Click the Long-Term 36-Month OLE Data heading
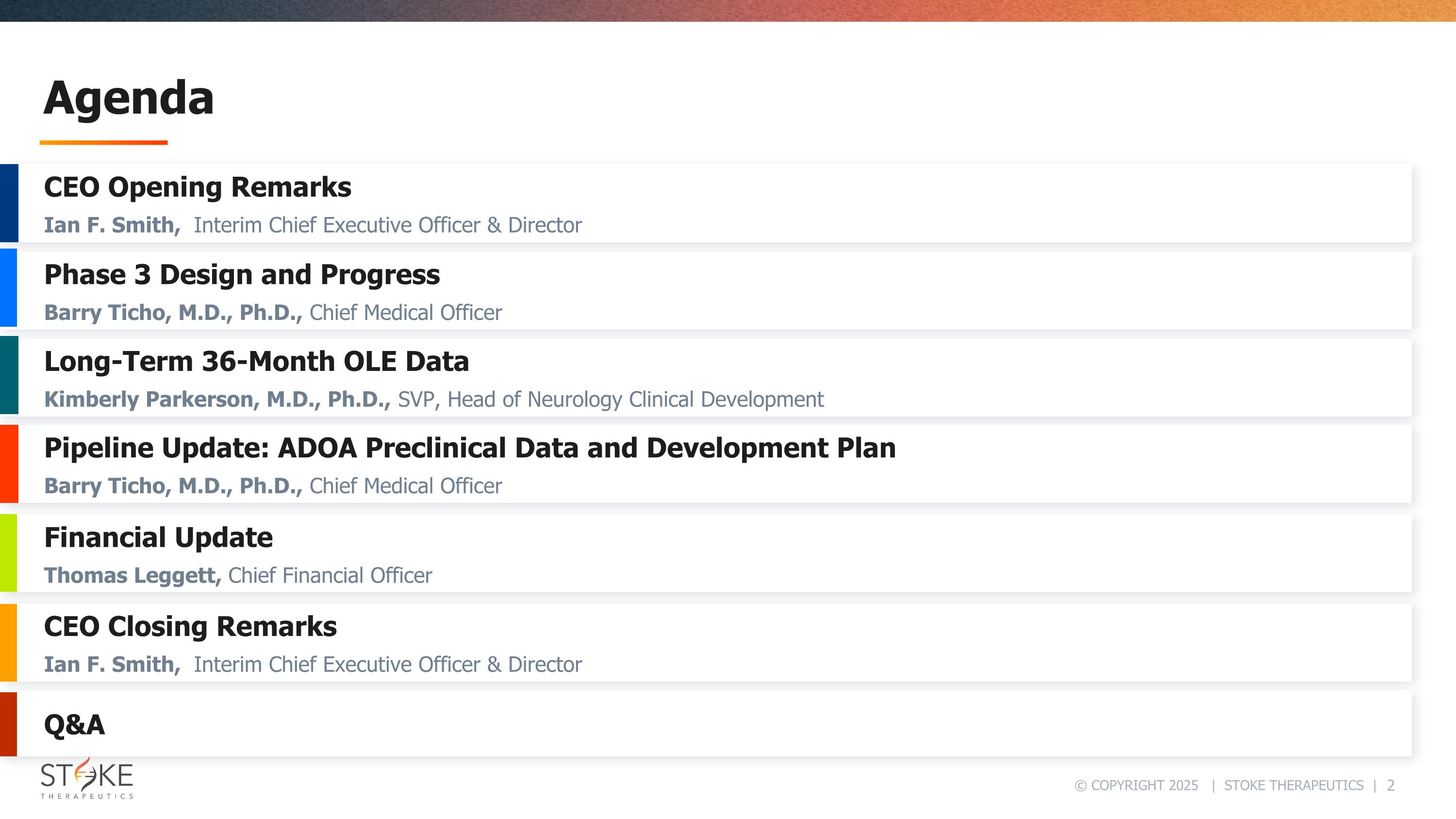The width and height of the screenshot is (1456, 819). pyautogui.click(x=257, y=362)
